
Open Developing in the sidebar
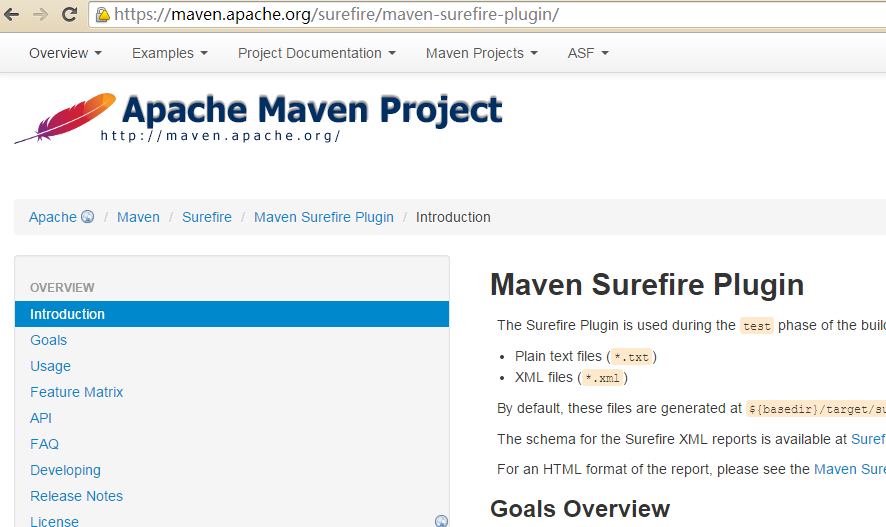pos(66,470)
